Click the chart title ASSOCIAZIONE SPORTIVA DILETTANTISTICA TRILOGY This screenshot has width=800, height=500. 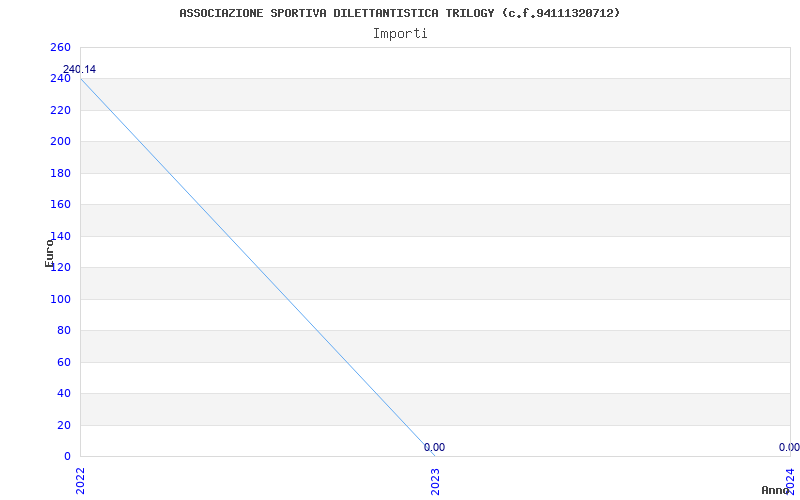coord(399,13)
